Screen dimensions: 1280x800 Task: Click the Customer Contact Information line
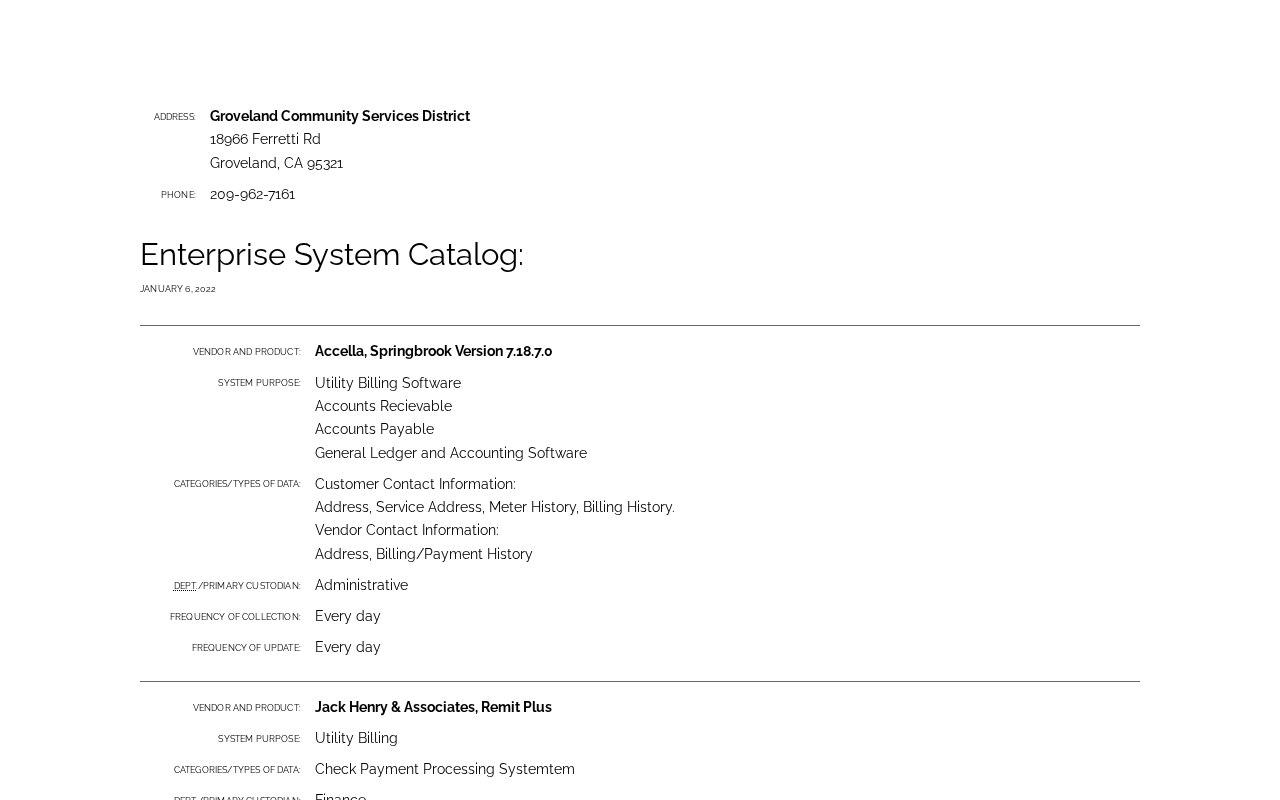click(415, 484)
